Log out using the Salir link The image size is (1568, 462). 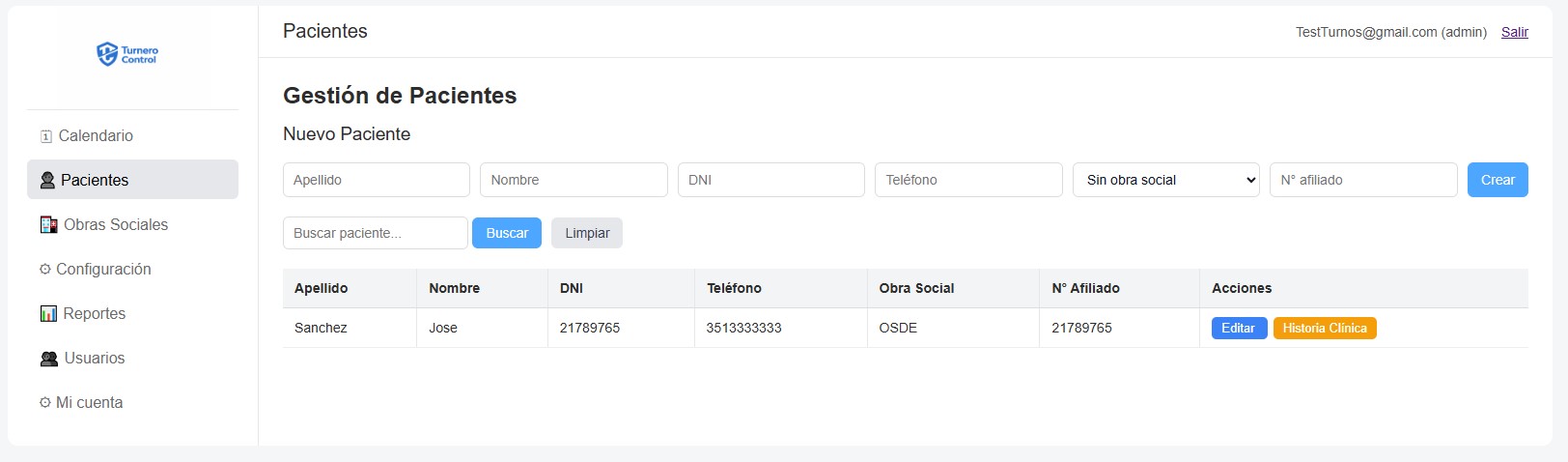(1514, 32)
